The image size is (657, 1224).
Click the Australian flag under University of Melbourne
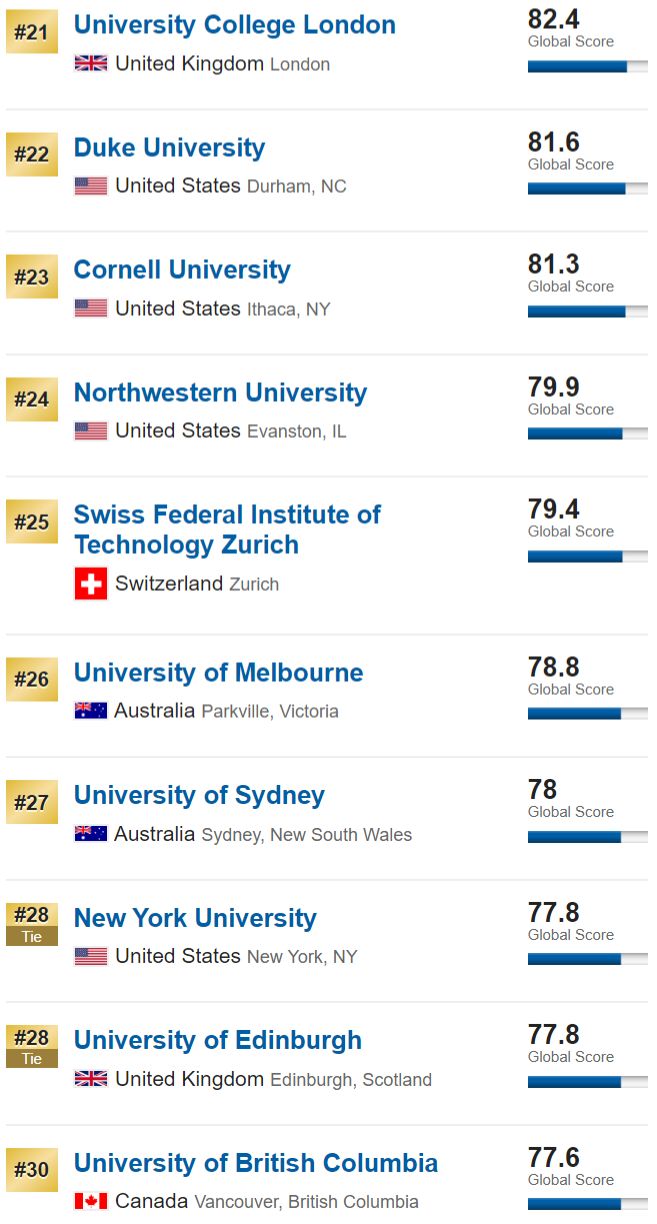coord(91,711)
